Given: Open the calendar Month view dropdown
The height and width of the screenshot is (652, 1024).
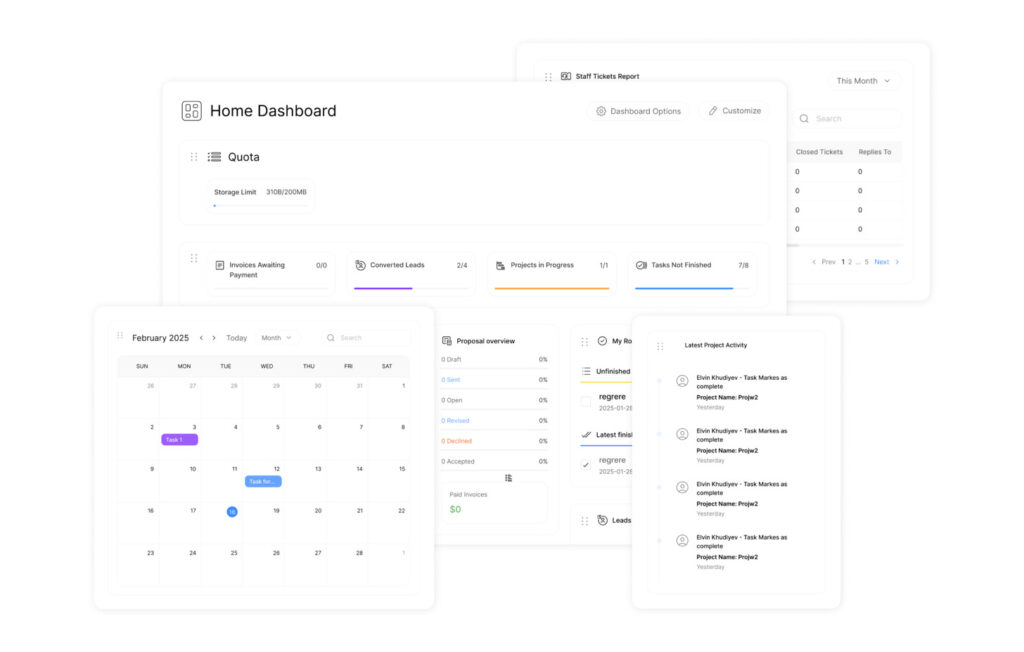Looking at the screenshot, I should click(276, 338).
